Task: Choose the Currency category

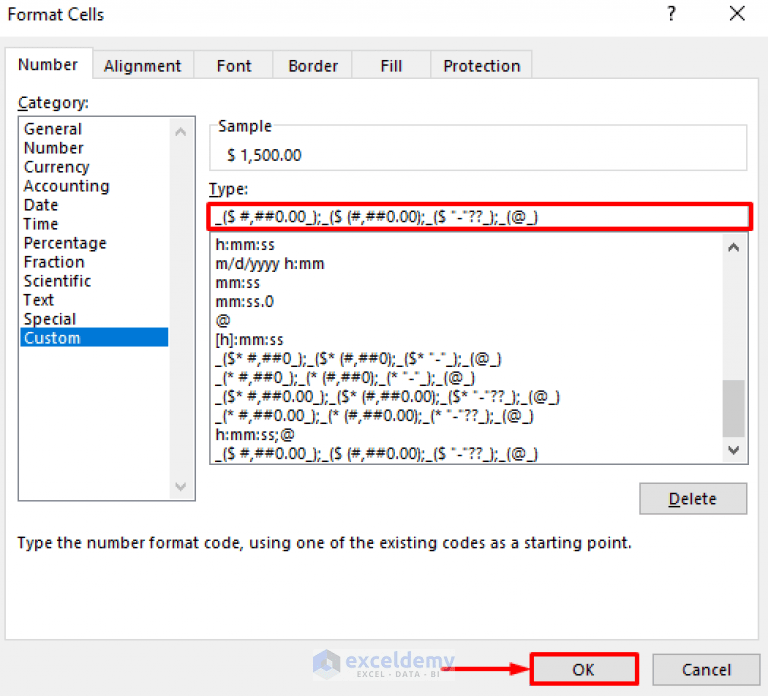Action: coord(94,167)
